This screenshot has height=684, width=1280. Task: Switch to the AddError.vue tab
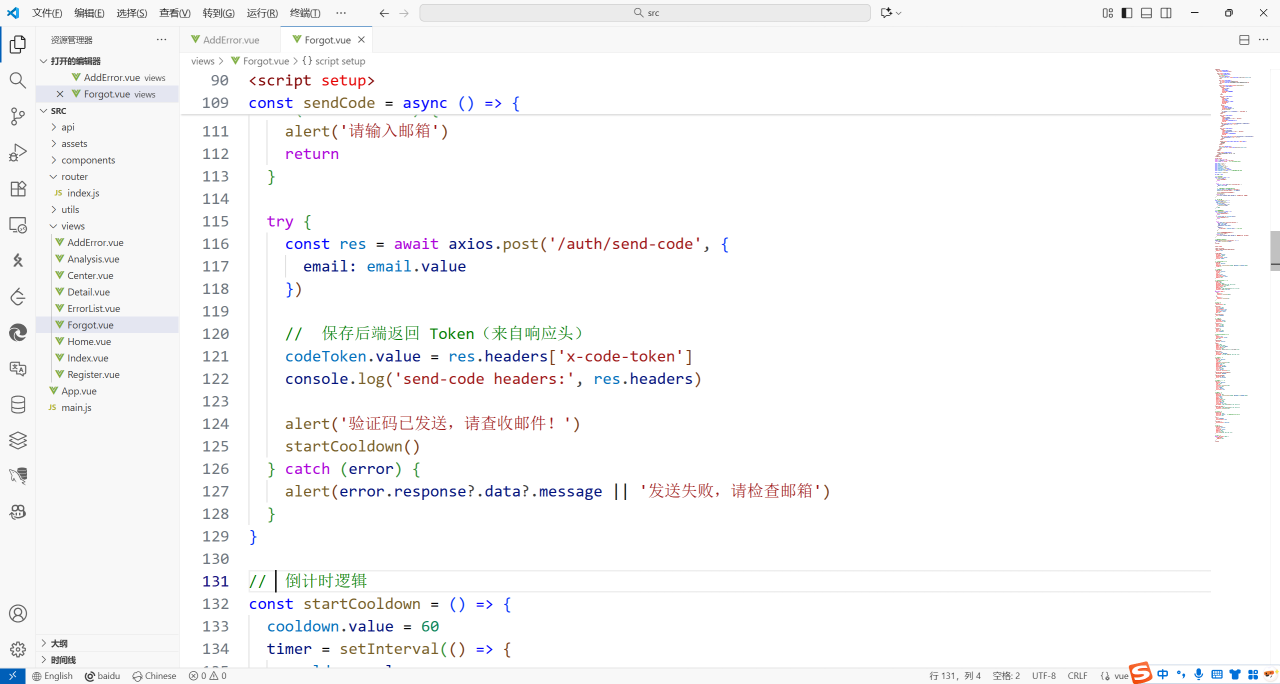tap(231, 40)
